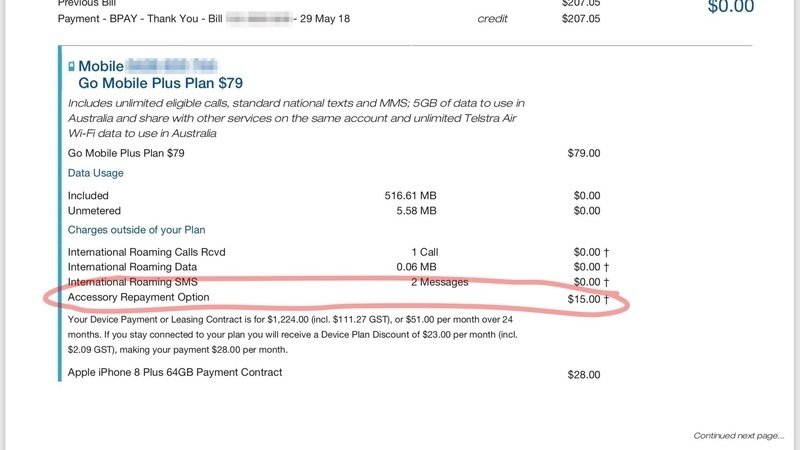Image resolution: width=800 pixels, height=450 pixels.
Task: Click the large $0.00 total at top right
Action: [733, 7]
